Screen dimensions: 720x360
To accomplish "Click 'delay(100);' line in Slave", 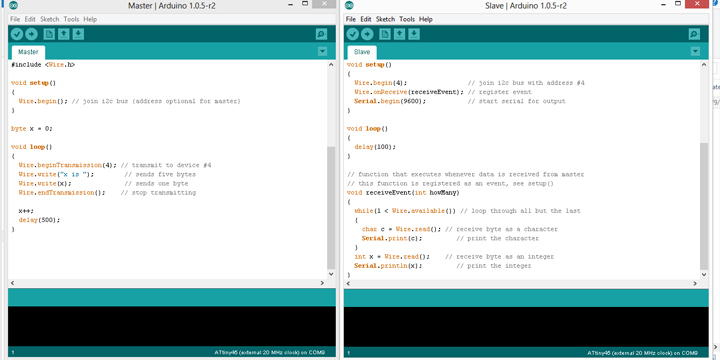I will coord(375,147).
